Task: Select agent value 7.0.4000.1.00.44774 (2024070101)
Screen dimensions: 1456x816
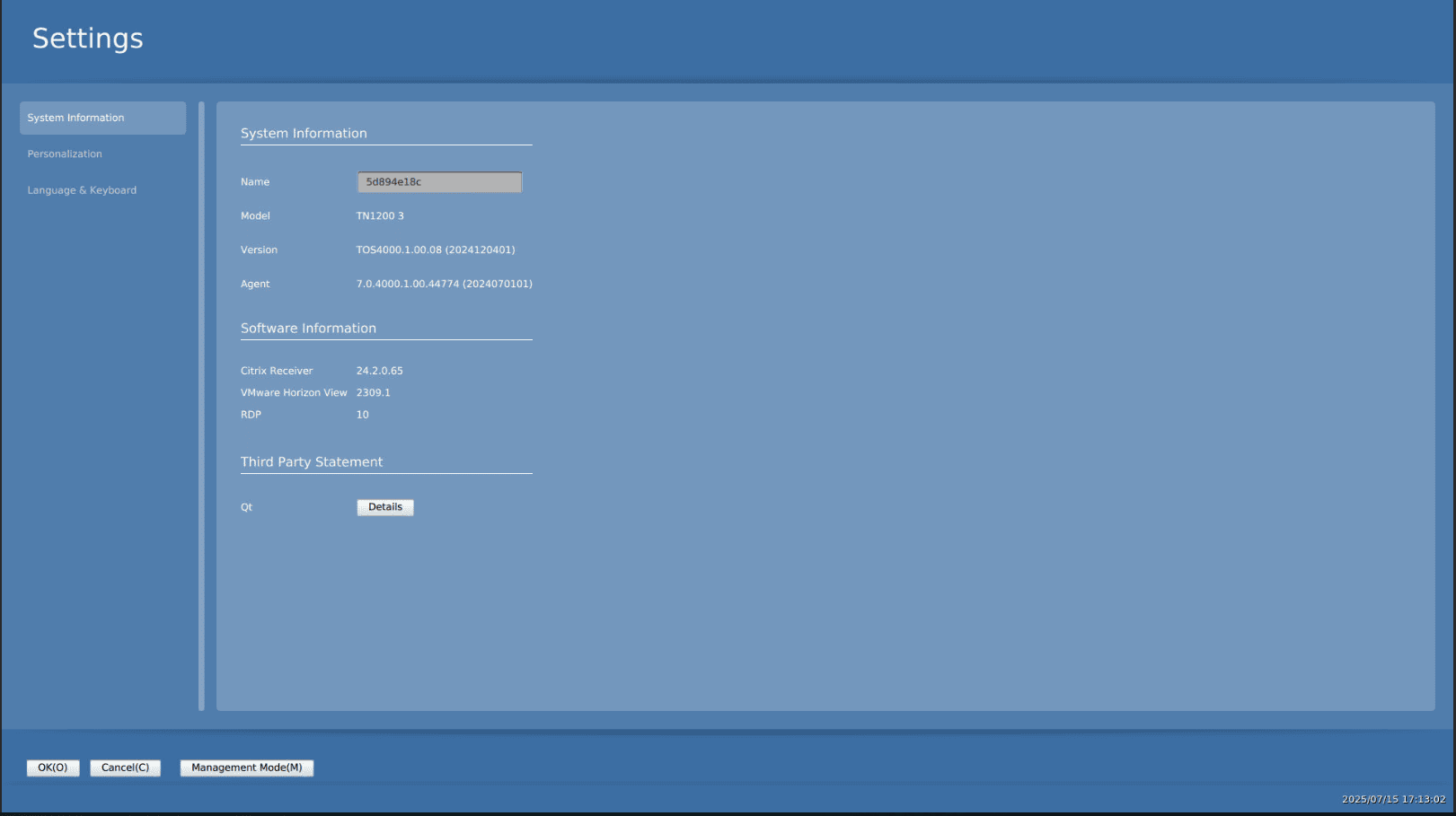Action: pos(445,285)
